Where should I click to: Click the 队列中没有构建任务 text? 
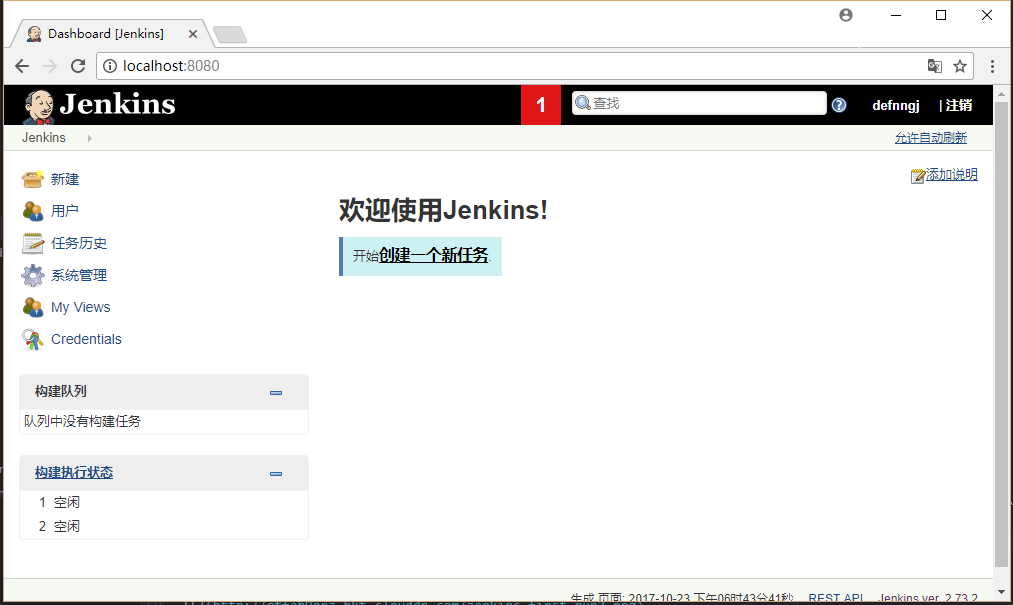click(x=82, y=421)
